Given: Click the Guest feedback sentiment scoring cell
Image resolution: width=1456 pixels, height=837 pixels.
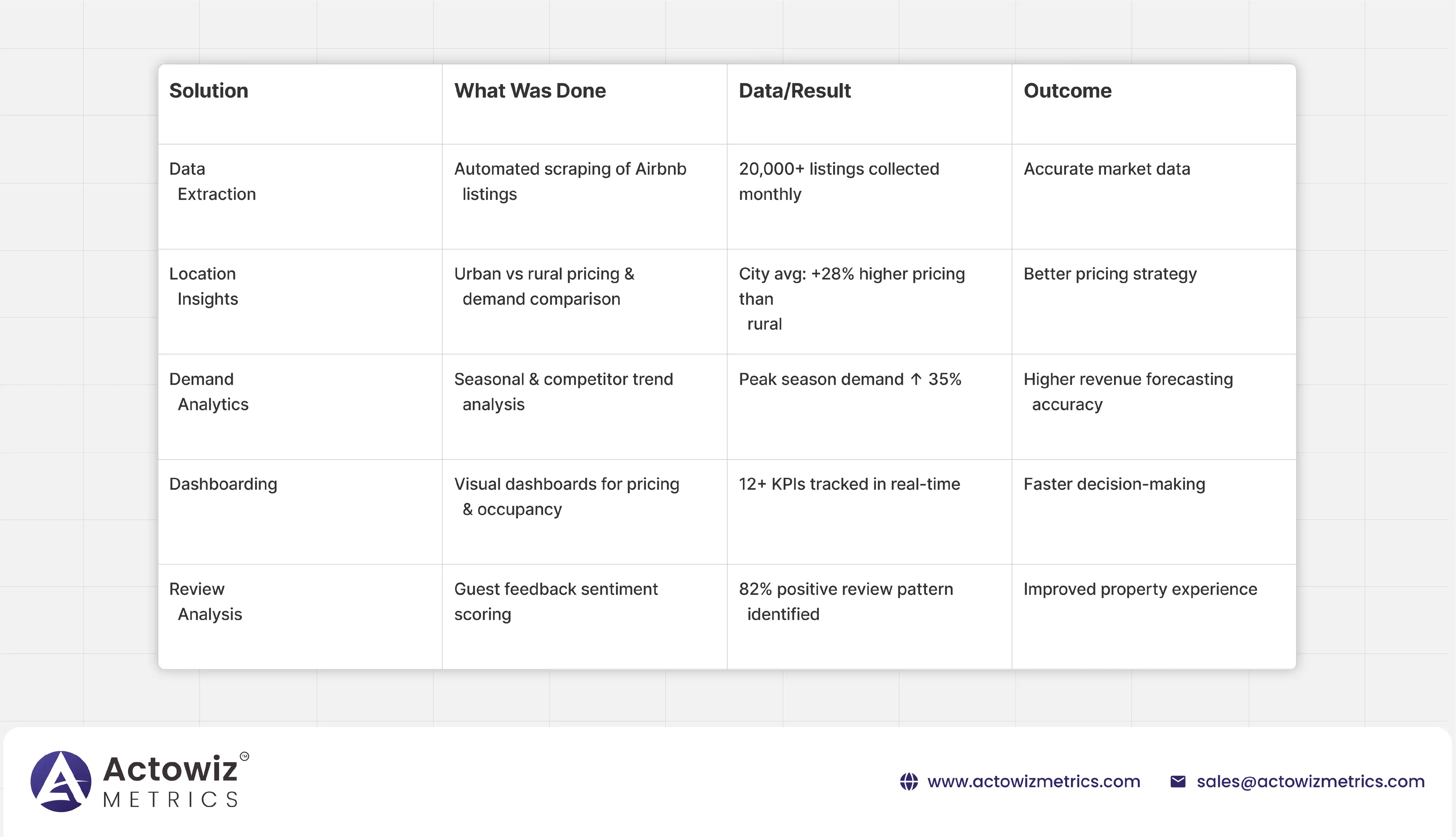Looking at the screenshot, I should click(x=555, y=601).
